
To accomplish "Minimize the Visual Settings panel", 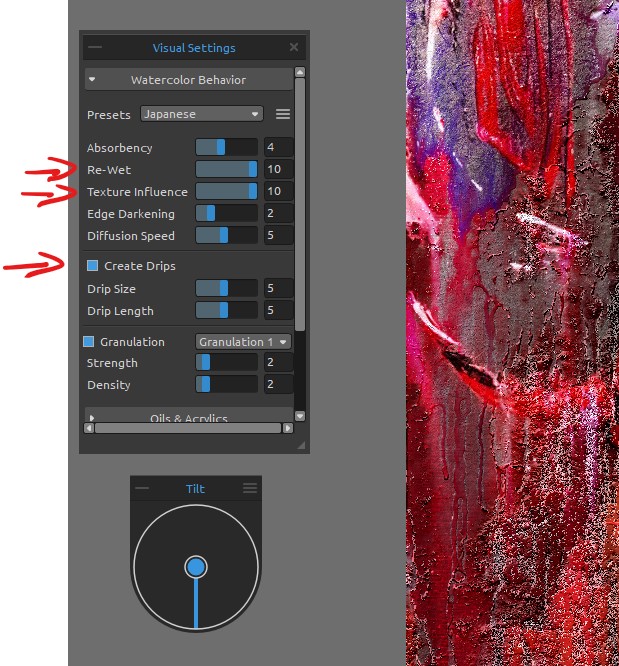I will pos(95,47).
